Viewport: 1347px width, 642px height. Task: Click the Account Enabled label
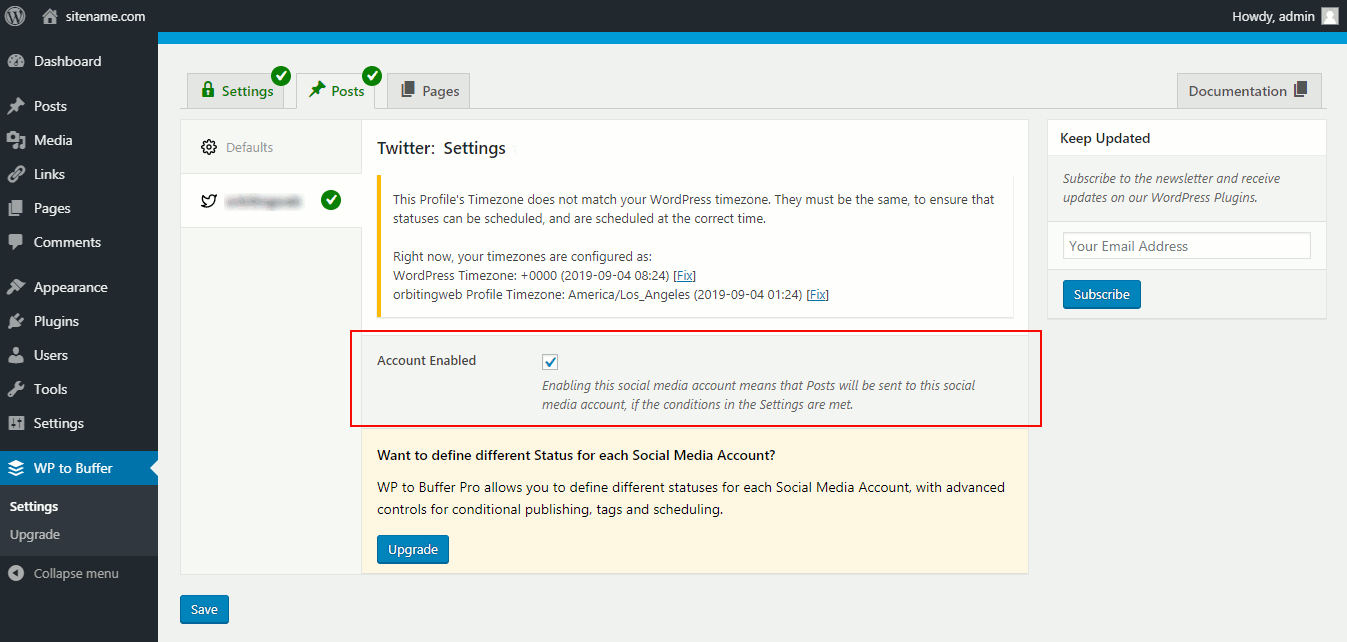(x=426, y=360)
